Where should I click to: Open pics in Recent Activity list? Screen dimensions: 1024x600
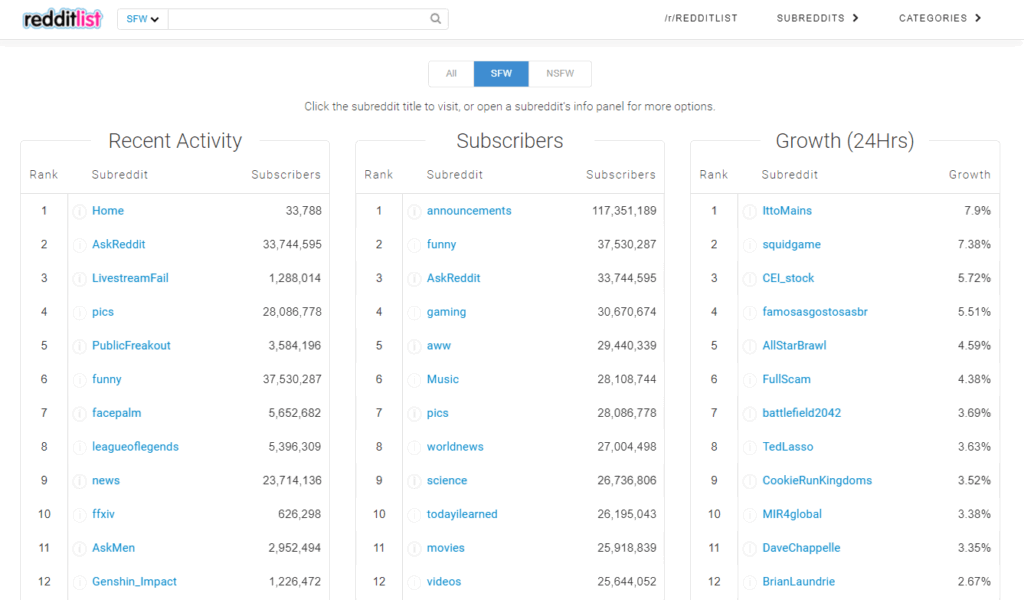tap(103, 312)
